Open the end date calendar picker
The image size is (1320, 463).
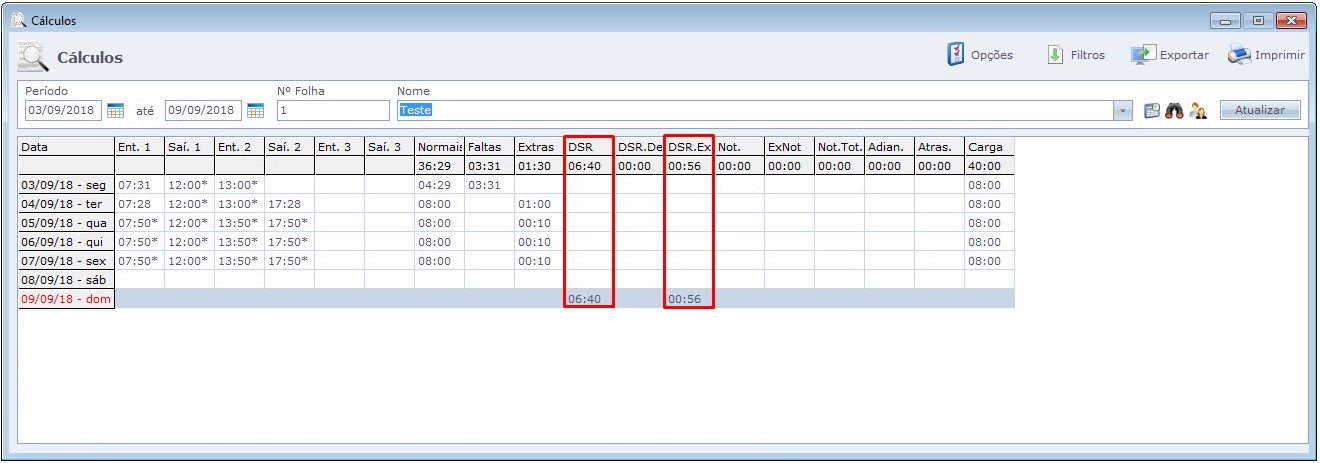point(255,110)
